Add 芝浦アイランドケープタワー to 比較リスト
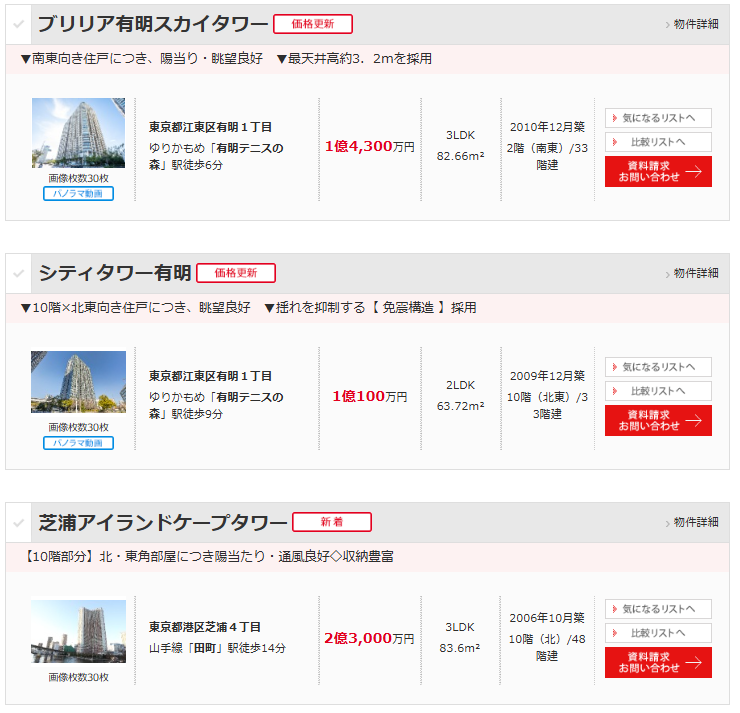This screenshot has height=713, width=740. click(658, 633)
